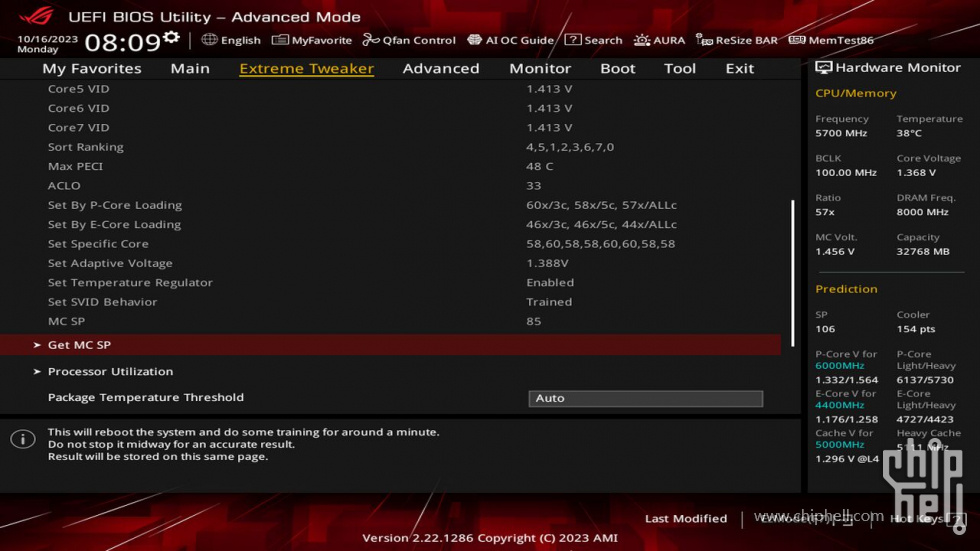Open the AI OC Guide icon
The width and height of the screenshot is (980, 551).
point(474,40)
